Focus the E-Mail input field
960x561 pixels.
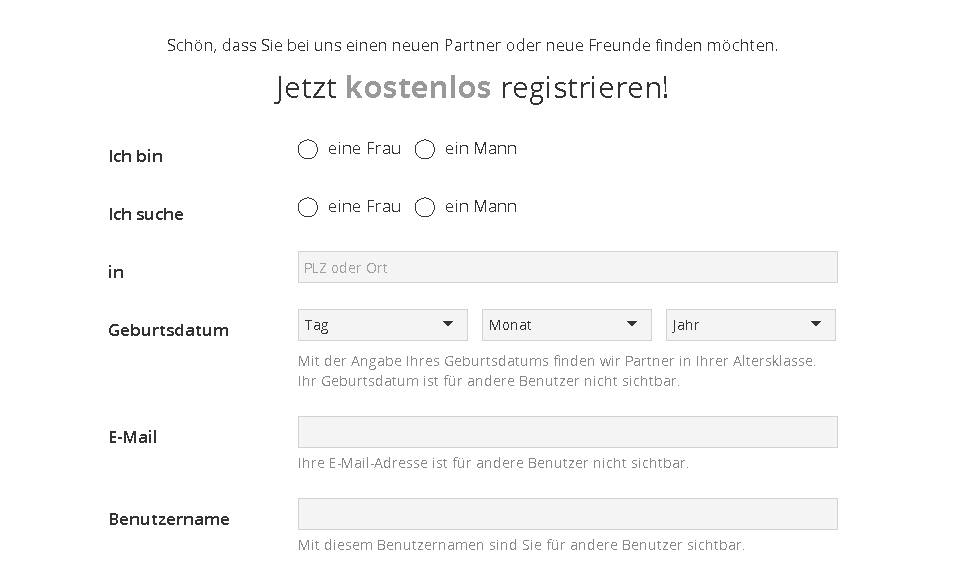coord(567,432)
